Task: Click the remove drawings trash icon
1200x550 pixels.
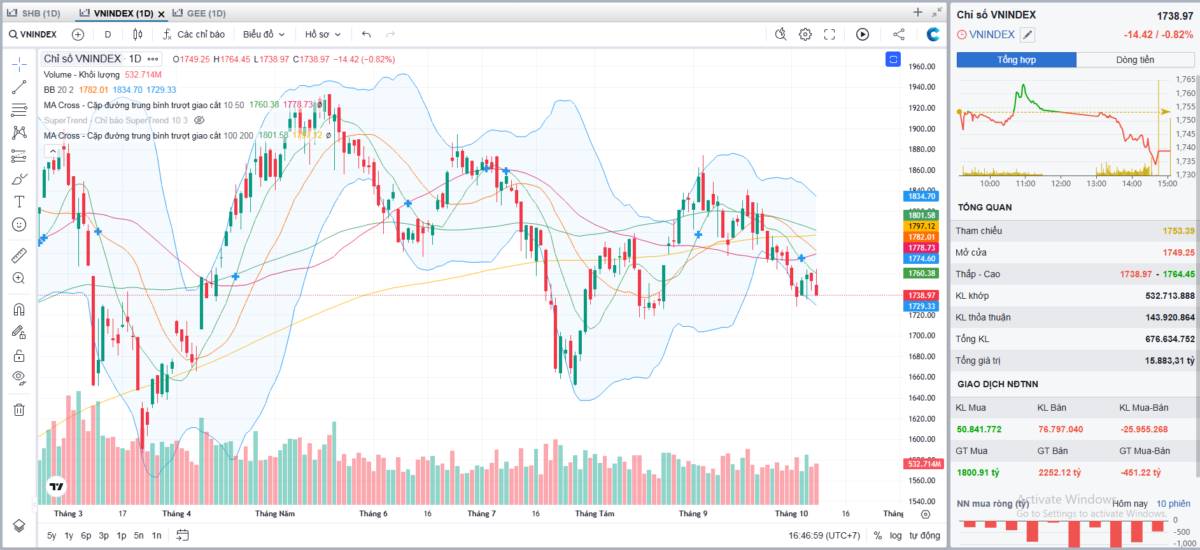Action: coord(18,409)
